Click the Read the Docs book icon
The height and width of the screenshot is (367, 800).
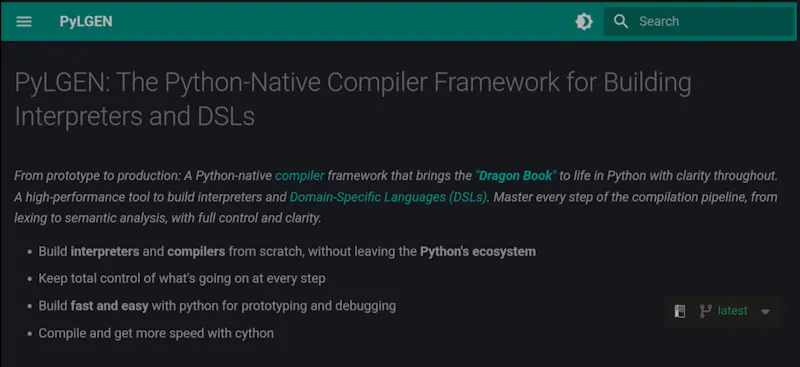coord(680,311)
